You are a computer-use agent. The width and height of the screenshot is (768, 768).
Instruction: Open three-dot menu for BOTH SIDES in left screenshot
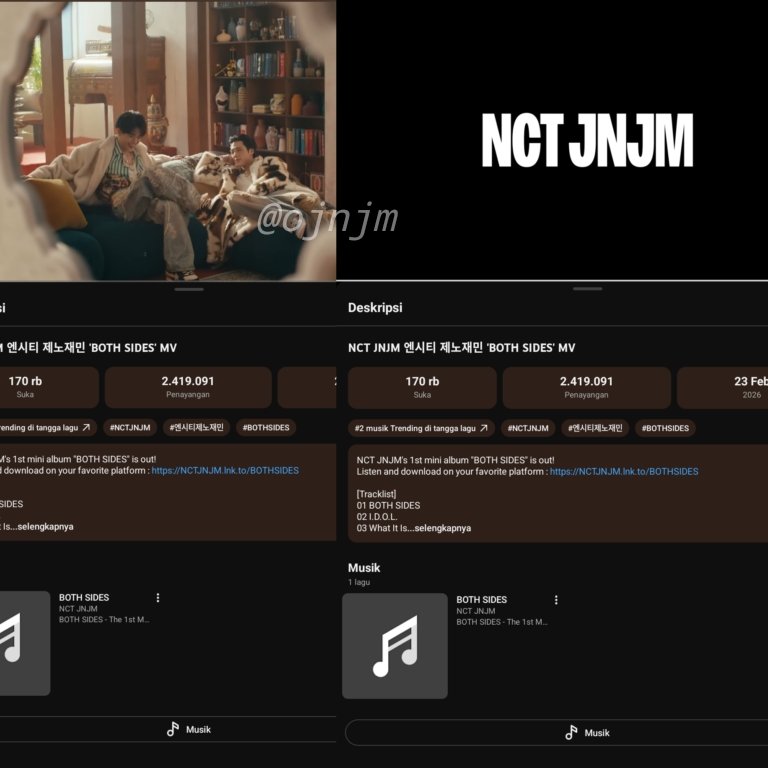(x=158, y=598)
